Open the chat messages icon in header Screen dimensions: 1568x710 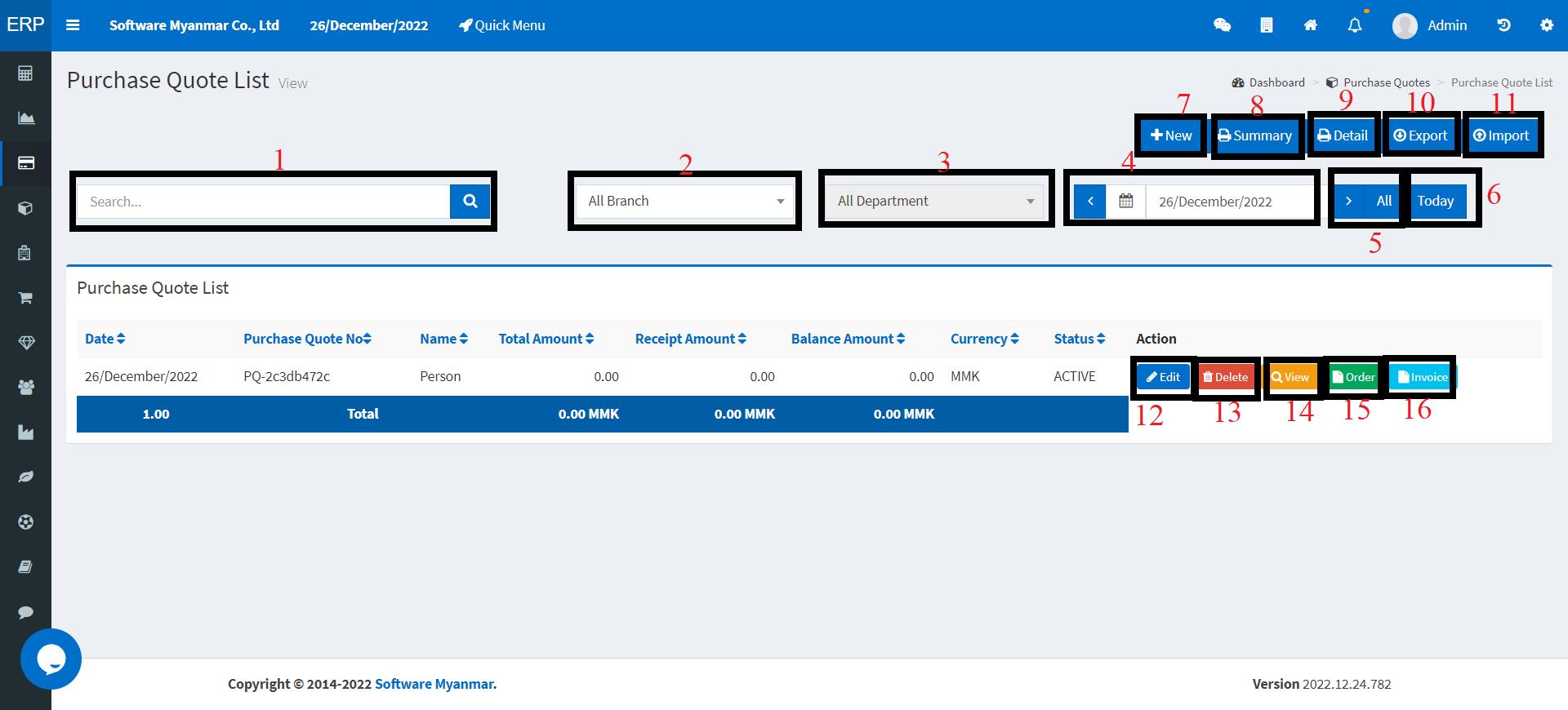coord(1222,25)
